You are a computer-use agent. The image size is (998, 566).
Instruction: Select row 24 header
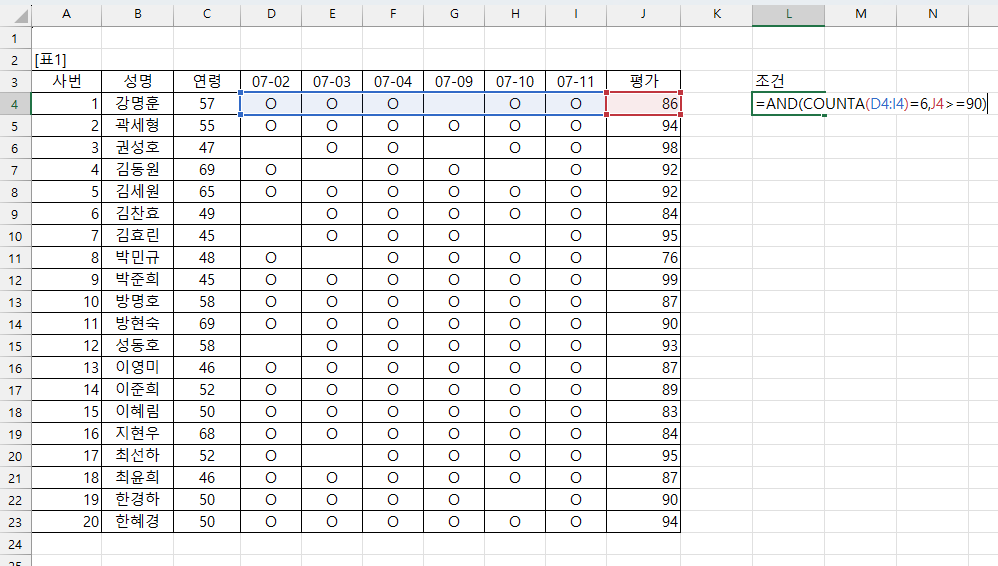click(x=15, y=544)
